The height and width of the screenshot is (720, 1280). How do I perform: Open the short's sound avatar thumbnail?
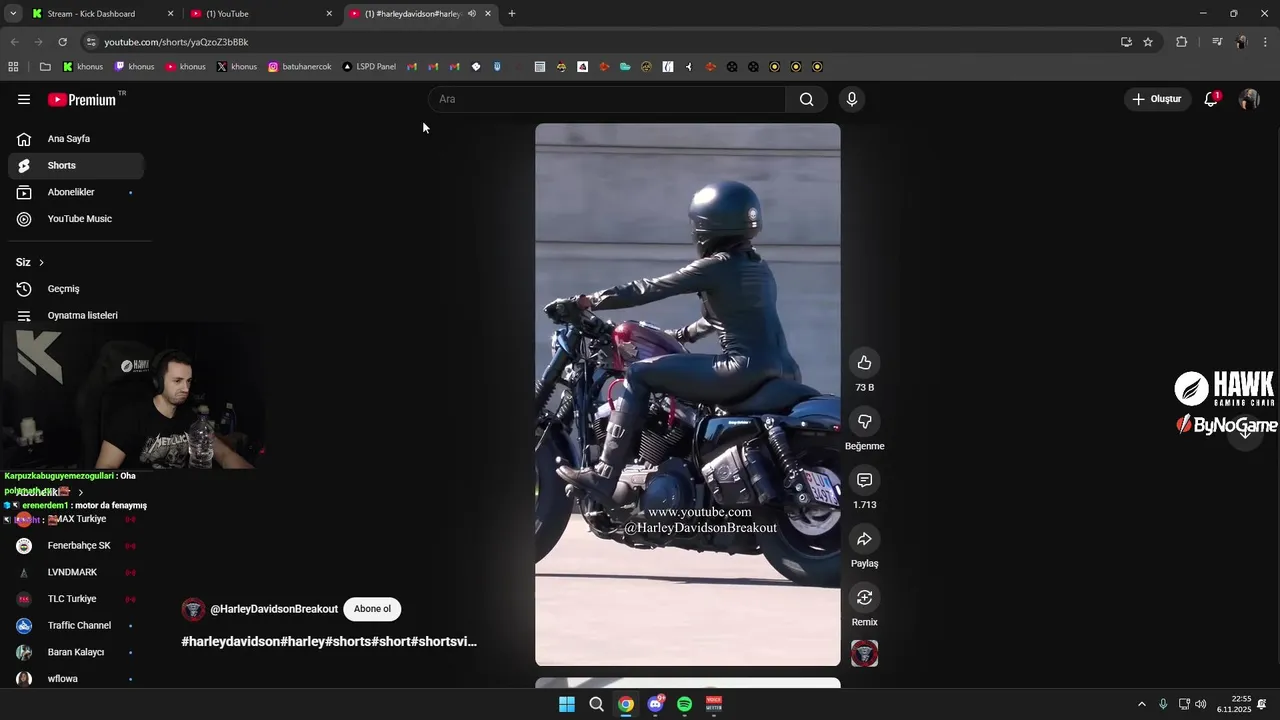tap(865, 653)
